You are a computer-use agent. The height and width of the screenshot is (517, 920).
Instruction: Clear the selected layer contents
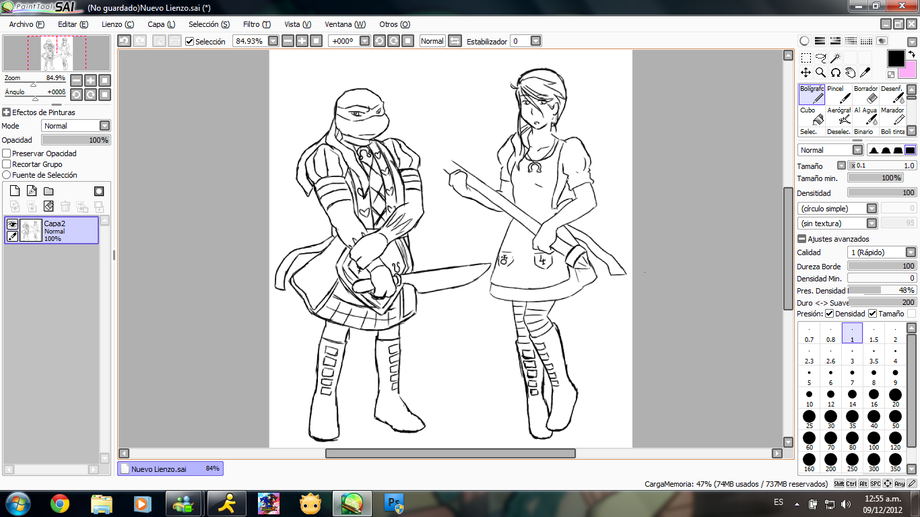tap(49, 206)
